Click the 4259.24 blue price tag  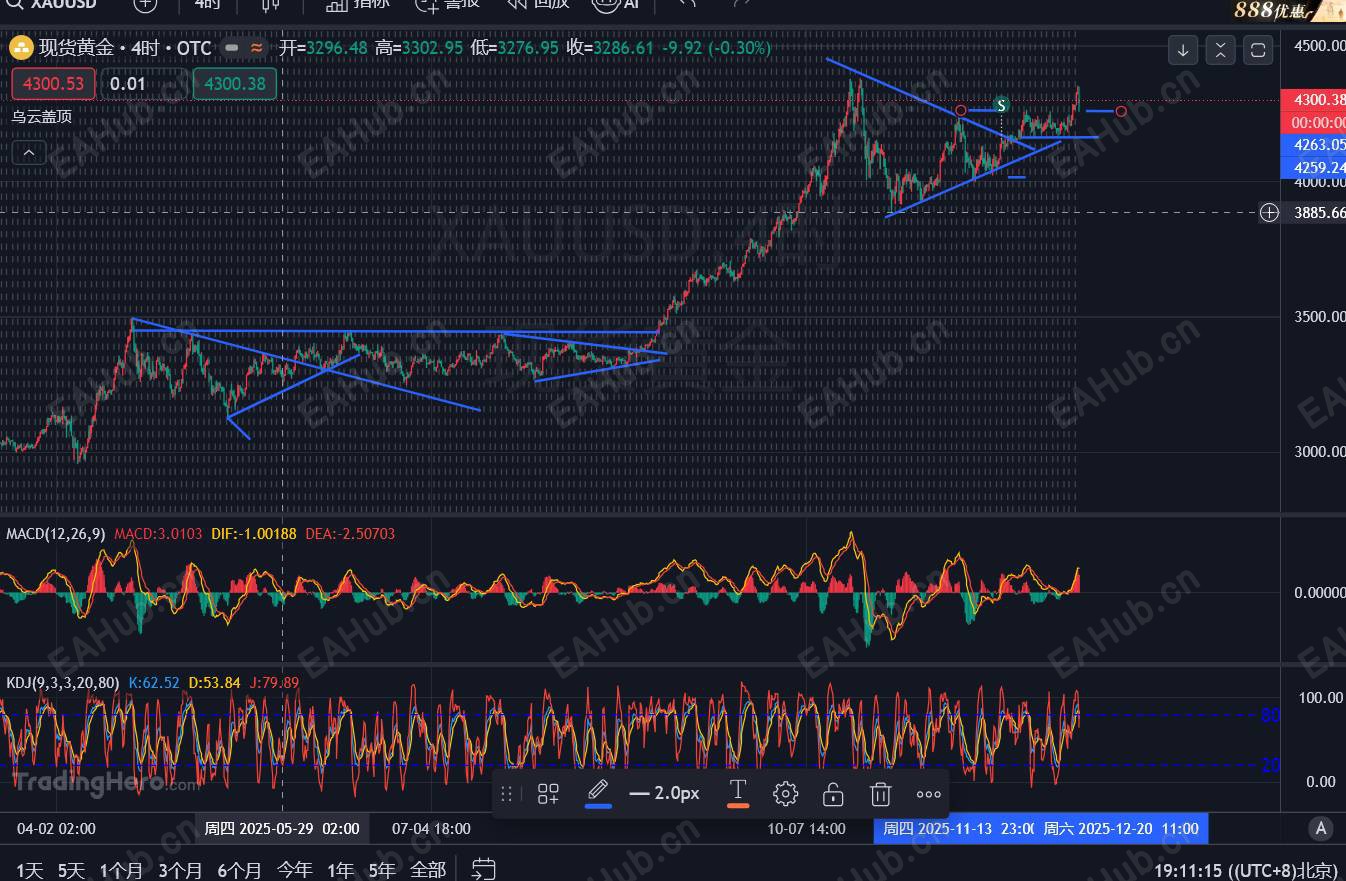click(1314, 167)
